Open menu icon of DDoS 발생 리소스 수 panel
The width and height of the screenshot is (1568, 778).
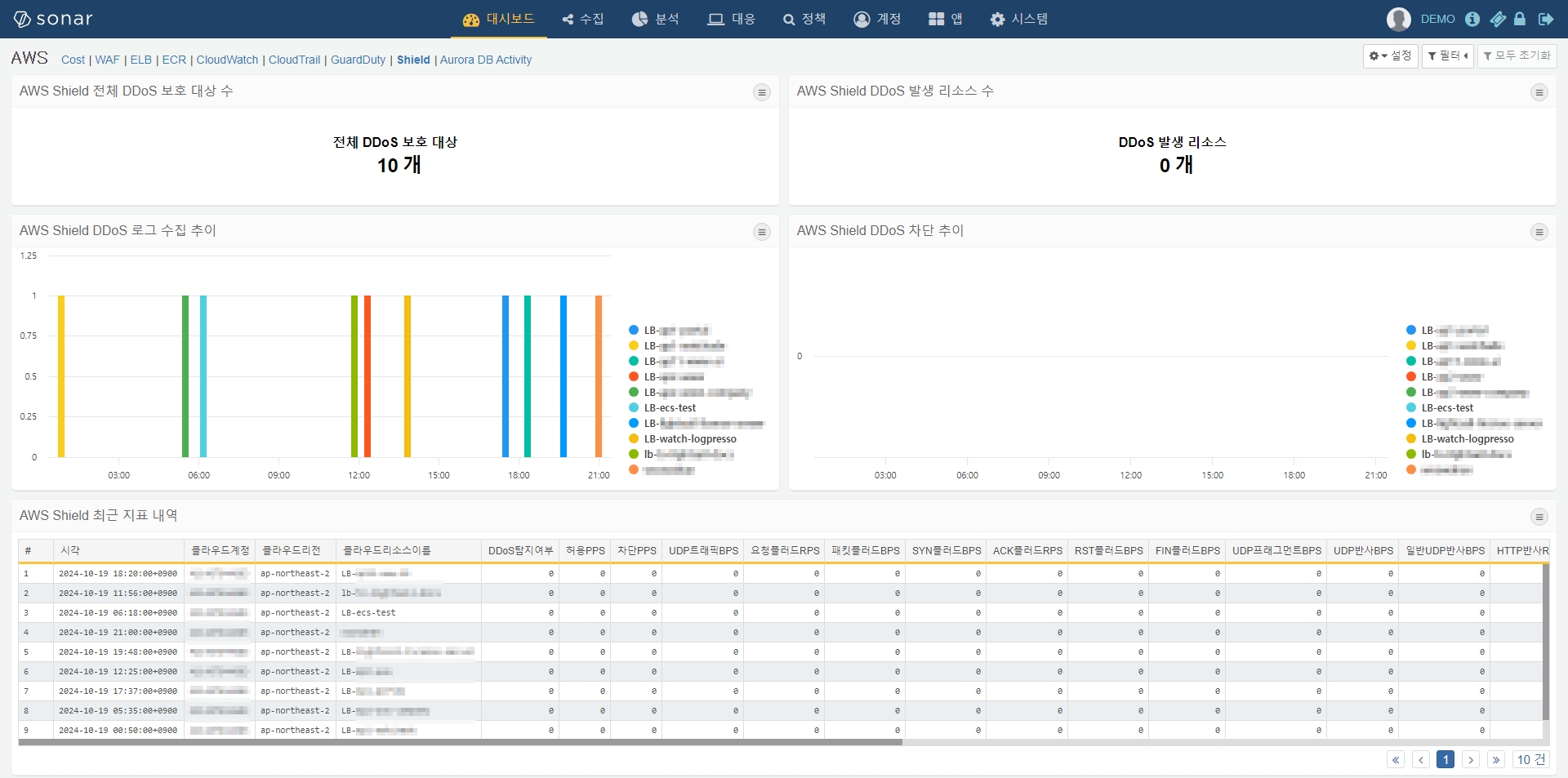(1539, 92)
